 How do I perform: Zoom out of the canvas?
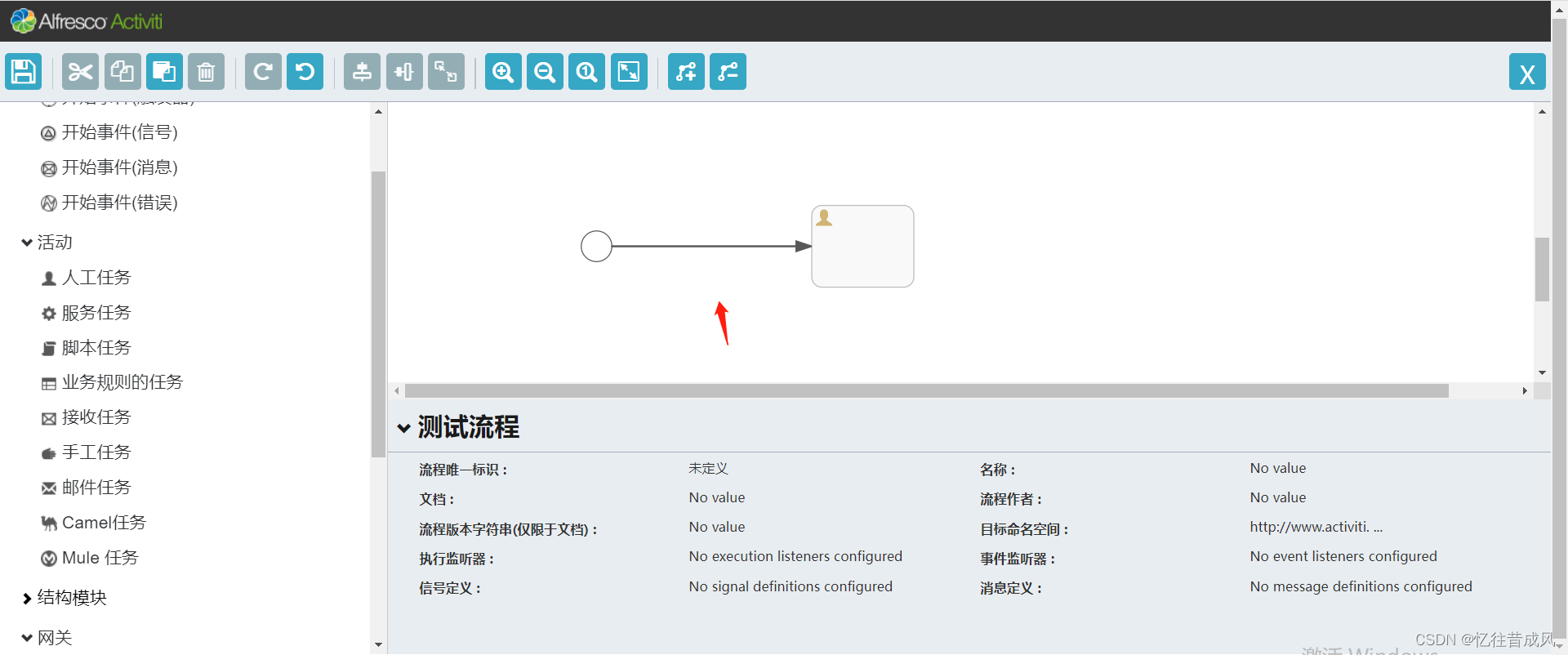[x=545, y=72]
